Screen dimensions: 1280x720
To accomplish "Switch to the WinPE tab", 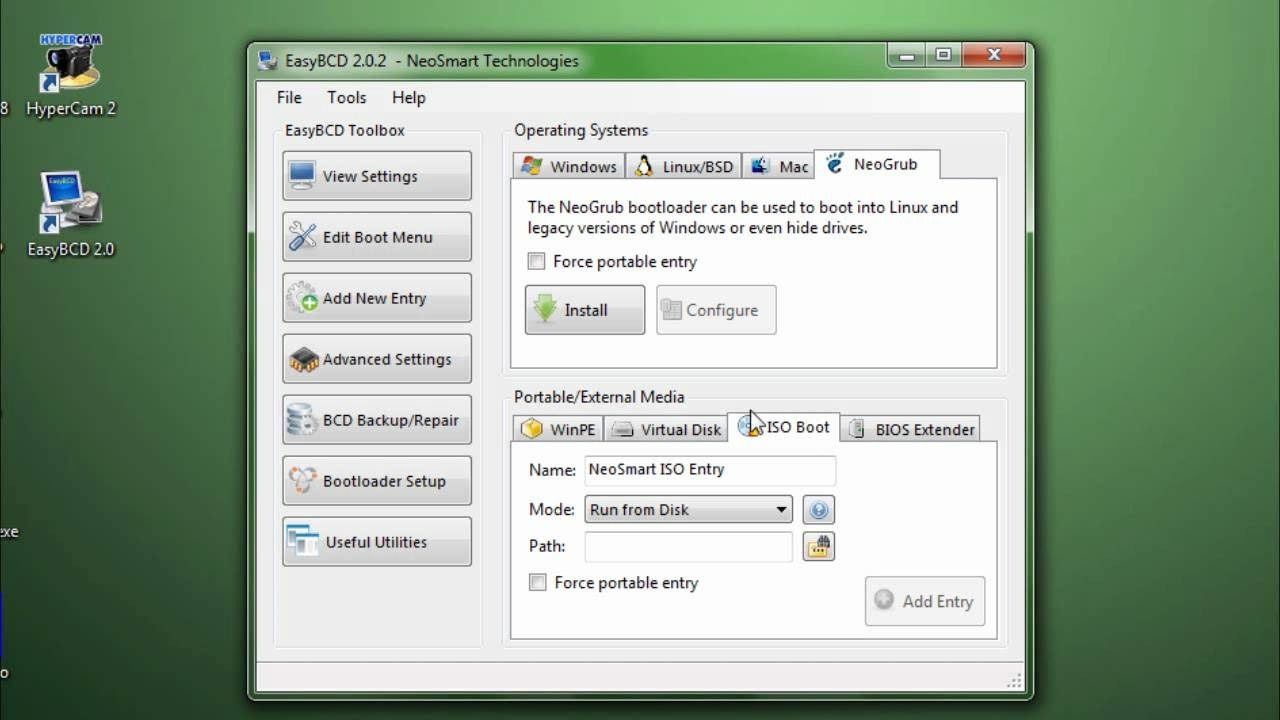I will [559, 429].
